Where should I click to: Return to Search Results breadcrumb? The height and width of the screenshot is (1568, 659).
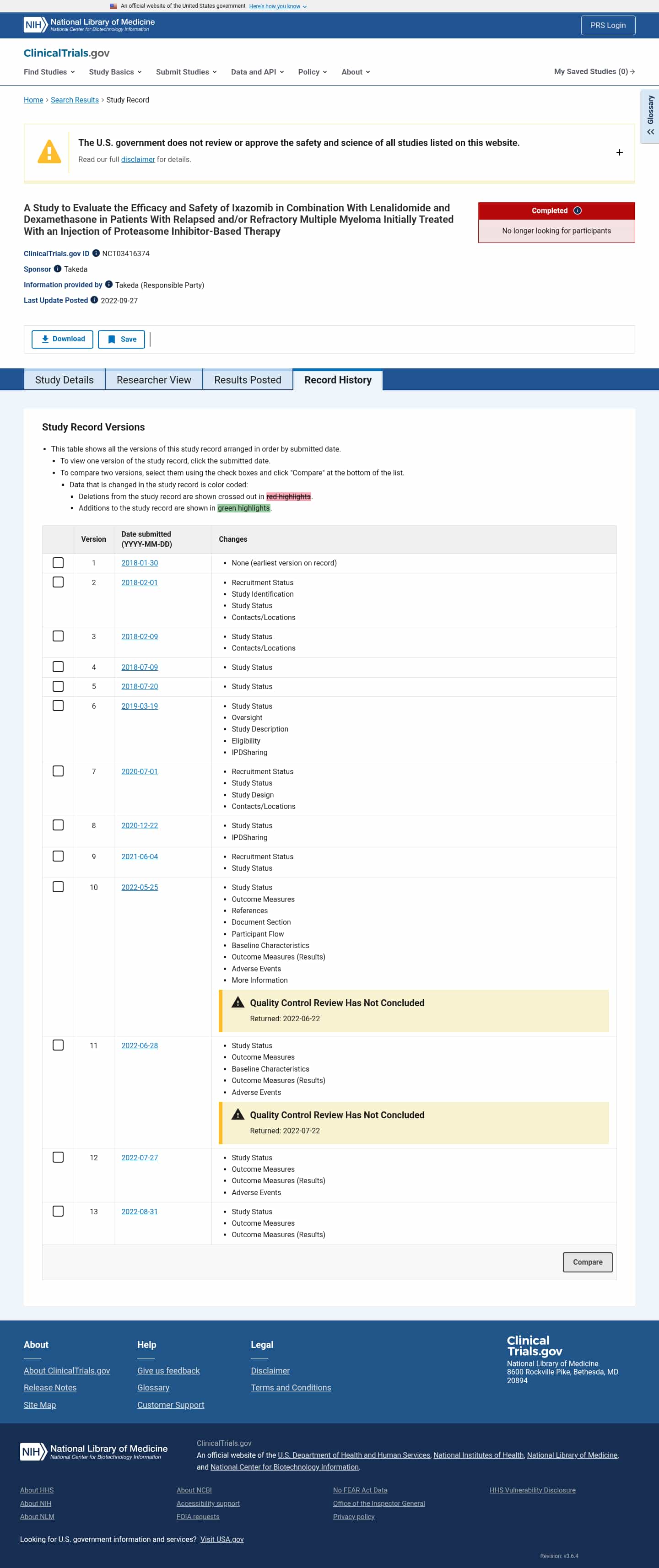[75, 100]
